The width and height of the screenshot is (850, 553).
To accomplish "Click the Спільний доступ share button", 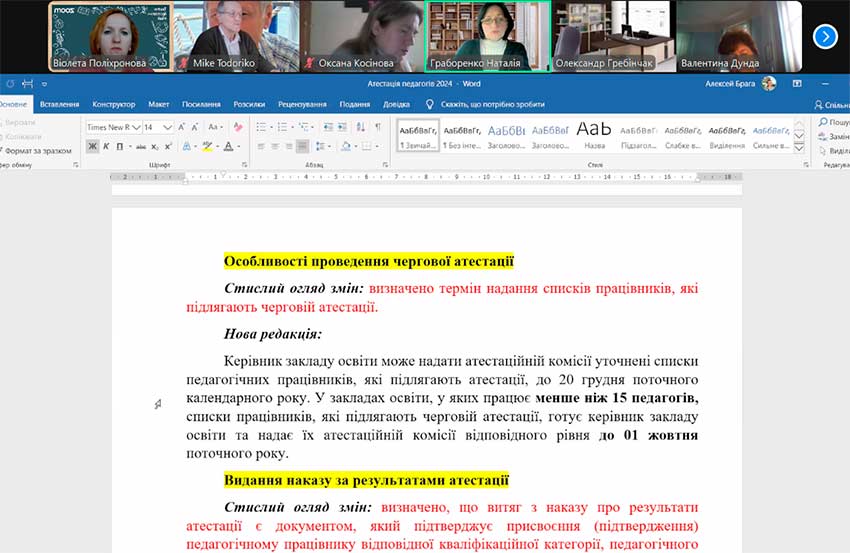I will coord(830,104).
